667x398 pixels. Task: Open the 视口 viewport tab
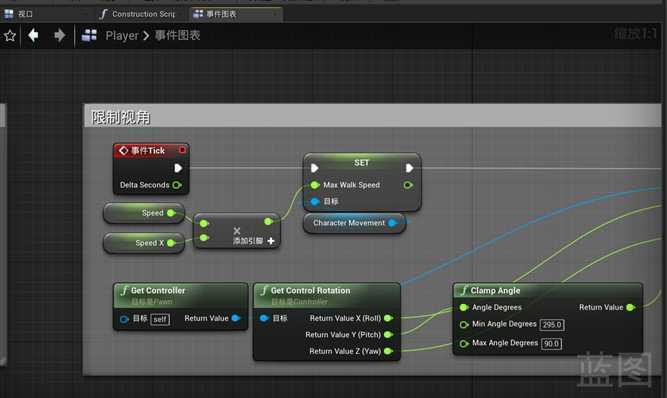pos(25,14)
